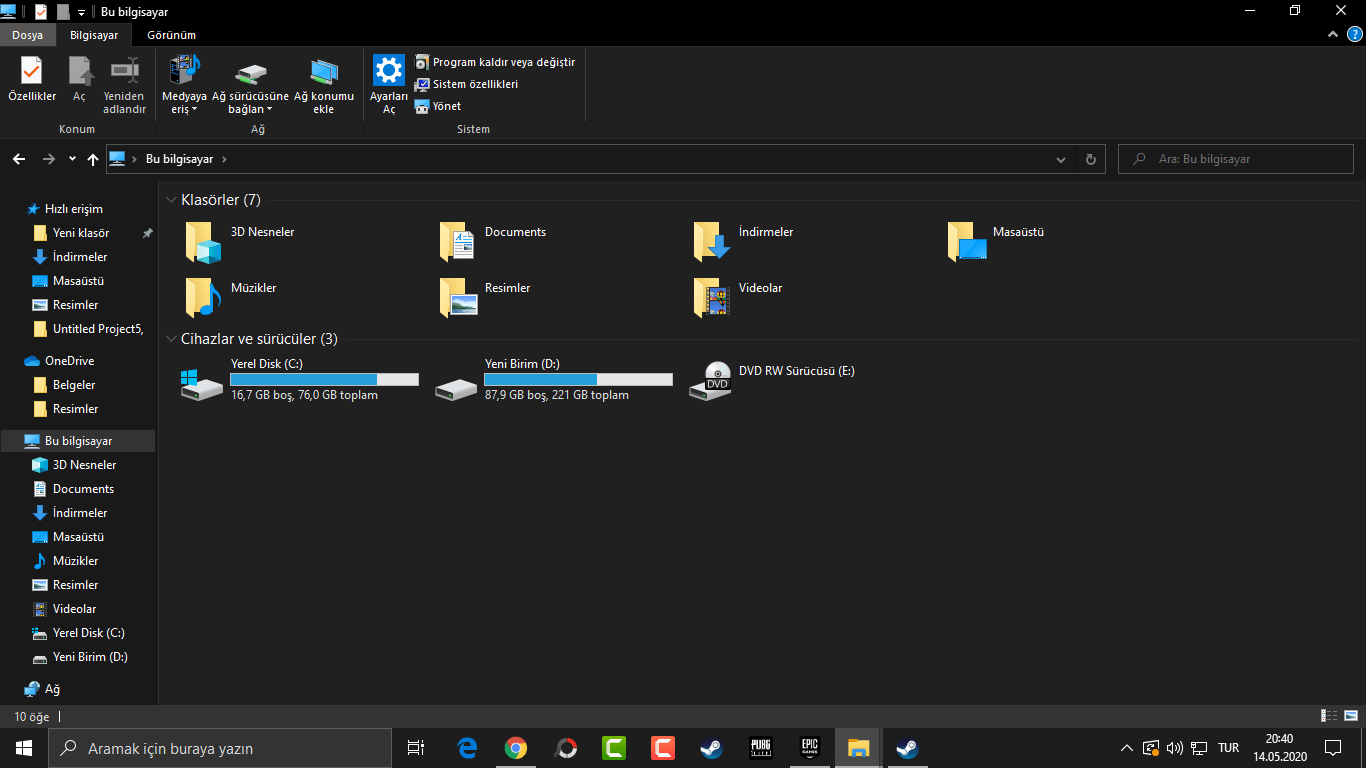1366x768 pixels.
Task: Open Yerel Disk (C:) in sidebar
Action: [79, 633]
